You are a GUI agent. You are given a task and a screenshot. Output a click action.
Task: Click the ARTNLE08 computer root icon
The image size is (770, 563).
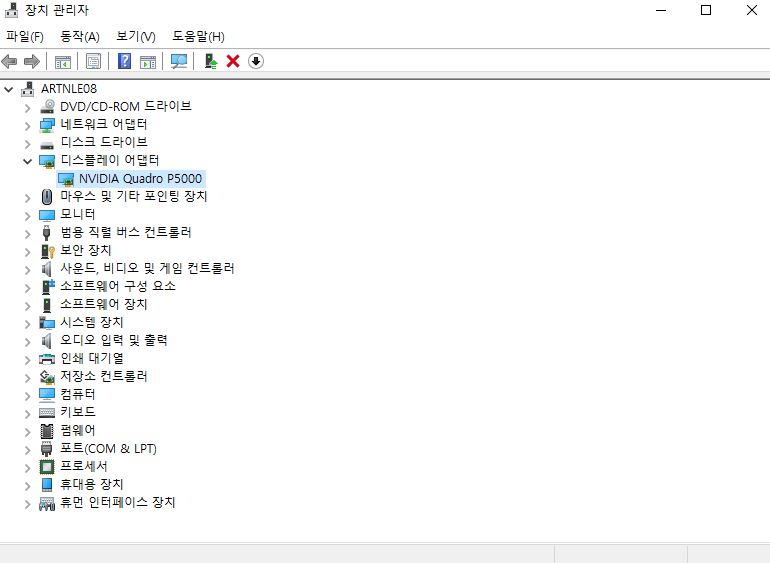28,89
